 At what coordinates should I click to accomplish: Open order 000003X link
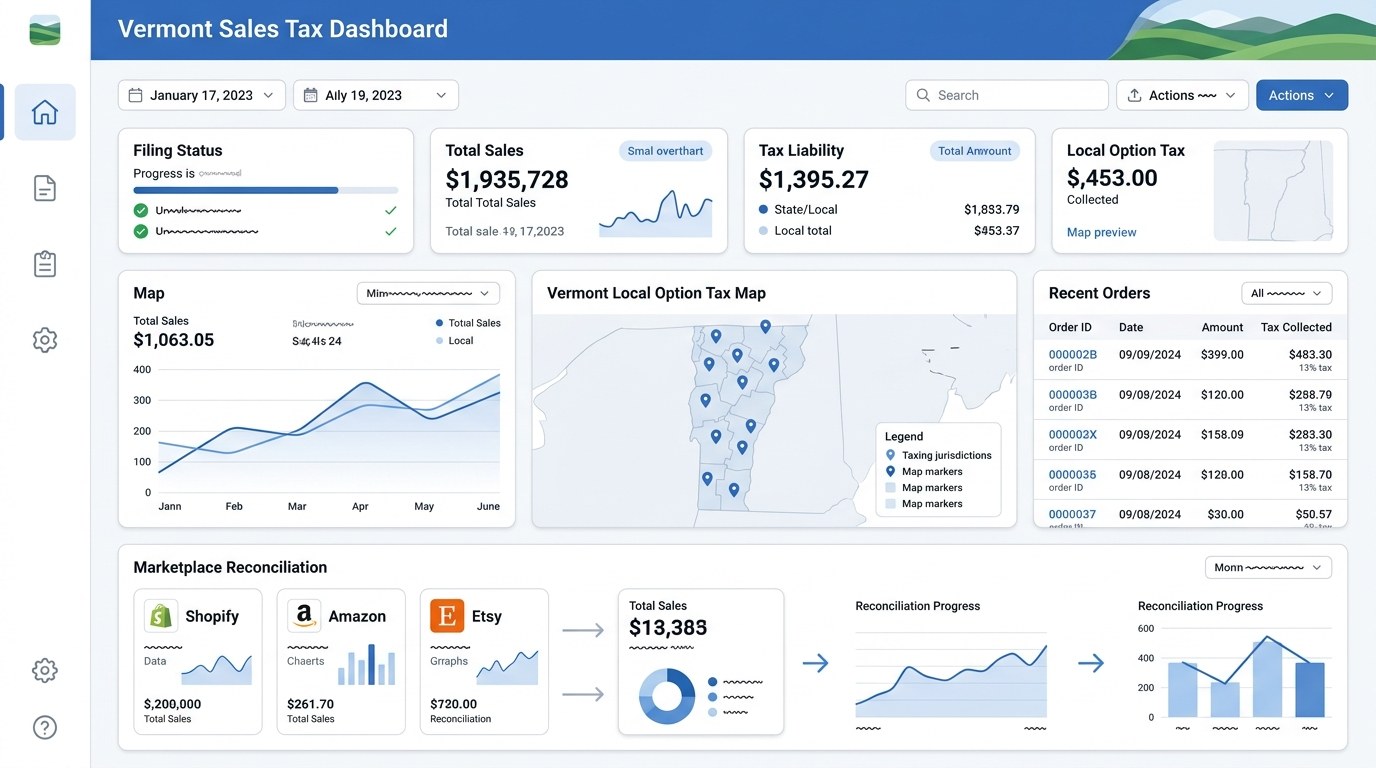[x=1073, y=434]
